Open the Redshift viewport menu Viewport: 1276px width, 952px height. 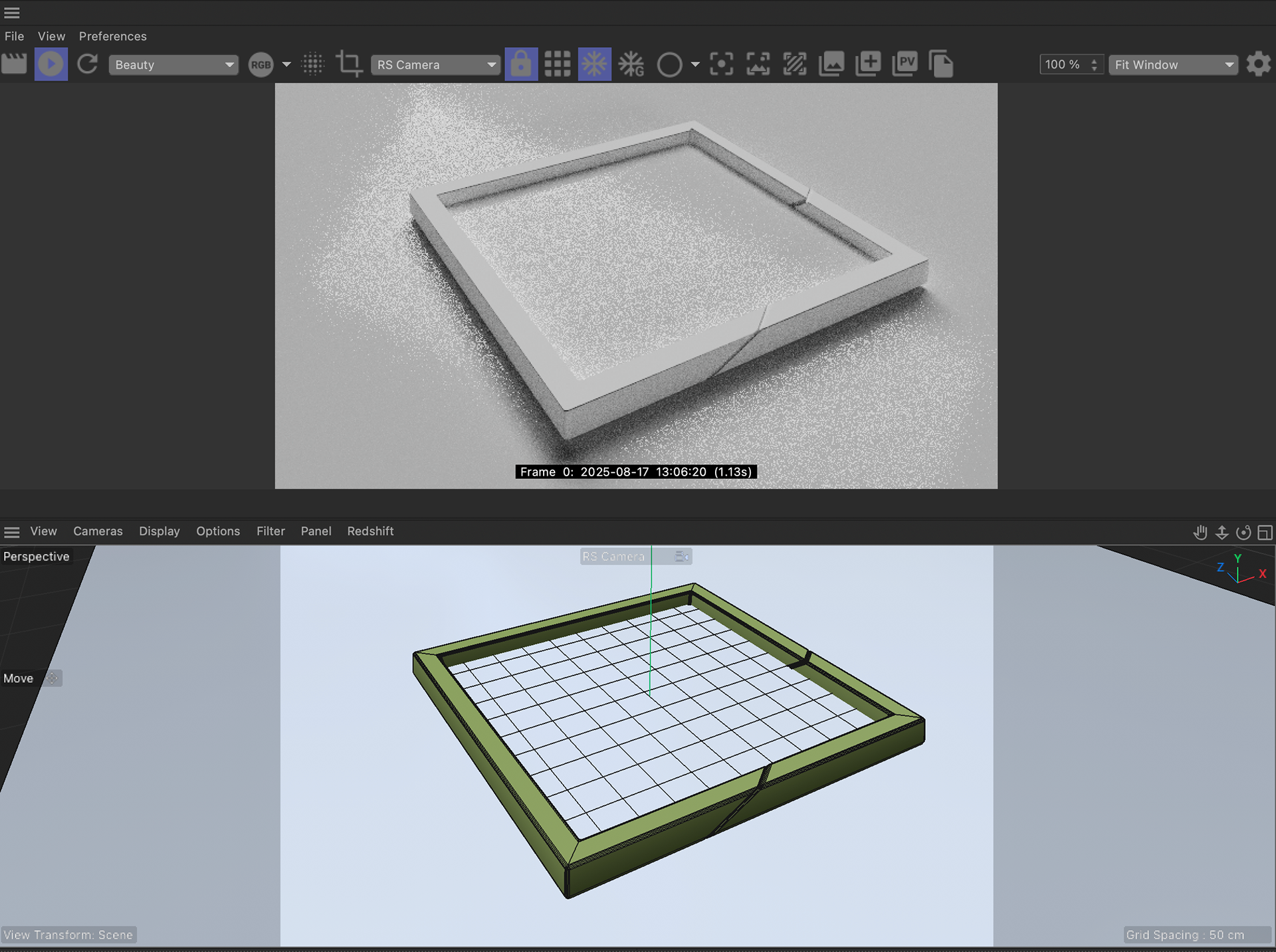(x=370, y=531)
